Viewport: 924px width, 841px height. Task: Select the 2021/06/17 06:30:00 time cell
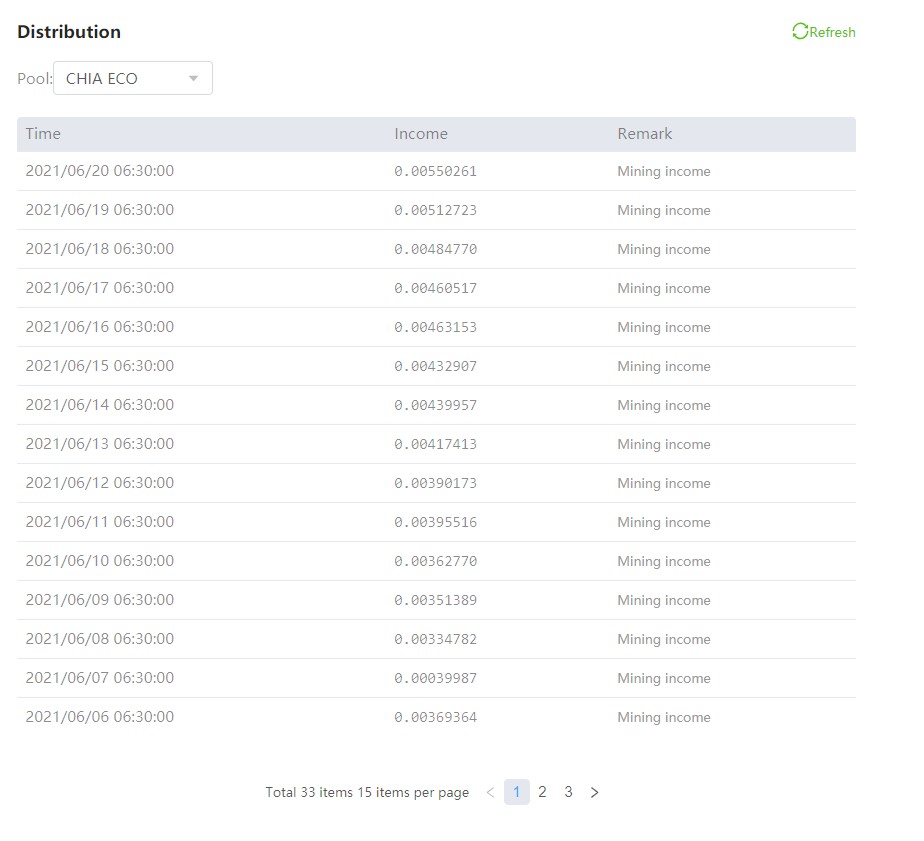(100, 288)
